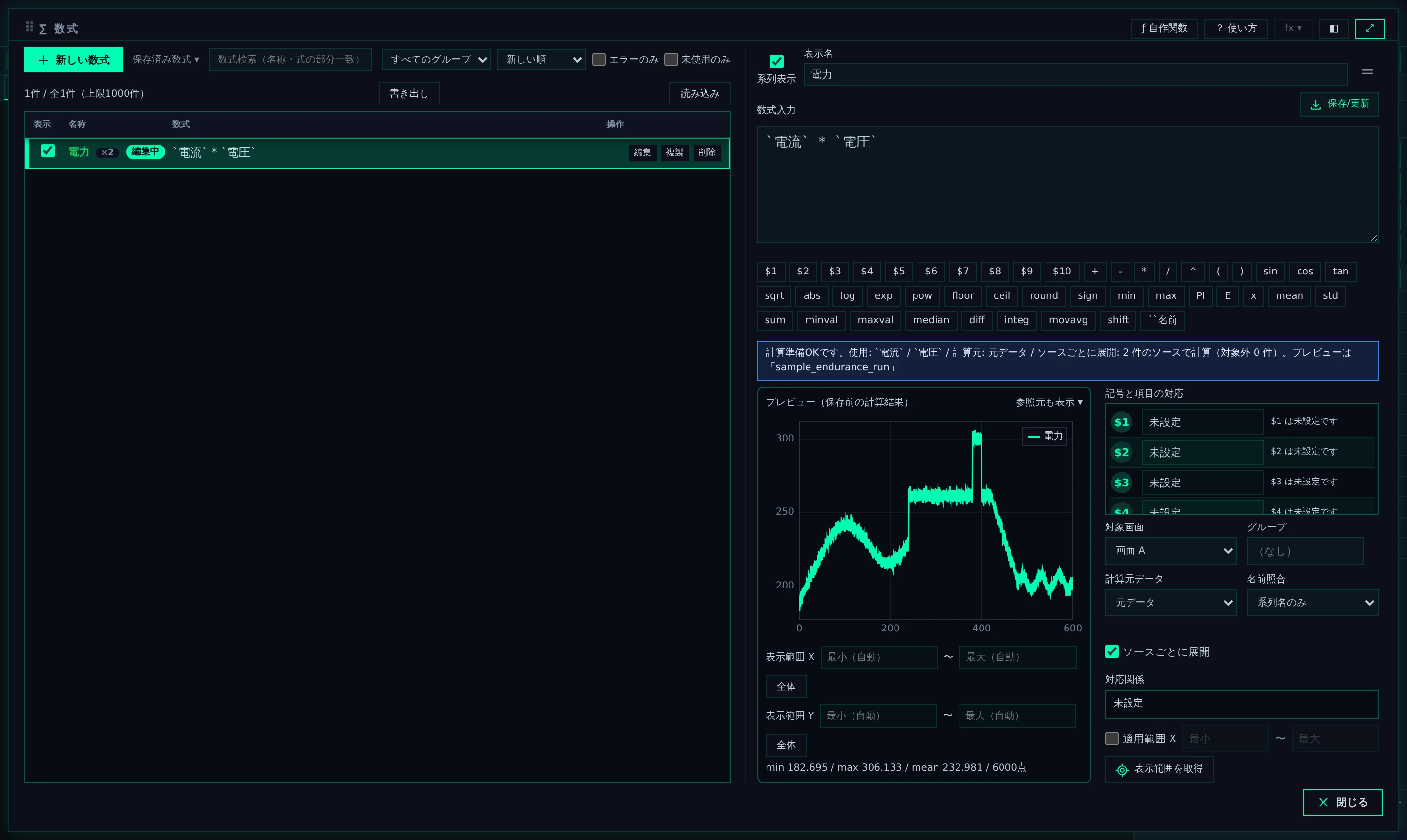Insert the PI constant

click(1200, 295)
